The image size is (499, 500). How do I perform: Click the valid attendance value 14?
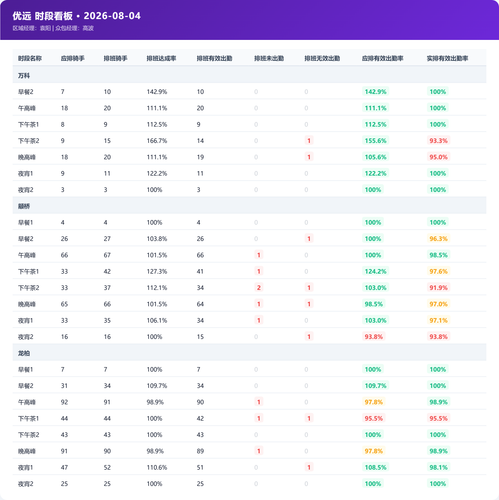point(200,141)
